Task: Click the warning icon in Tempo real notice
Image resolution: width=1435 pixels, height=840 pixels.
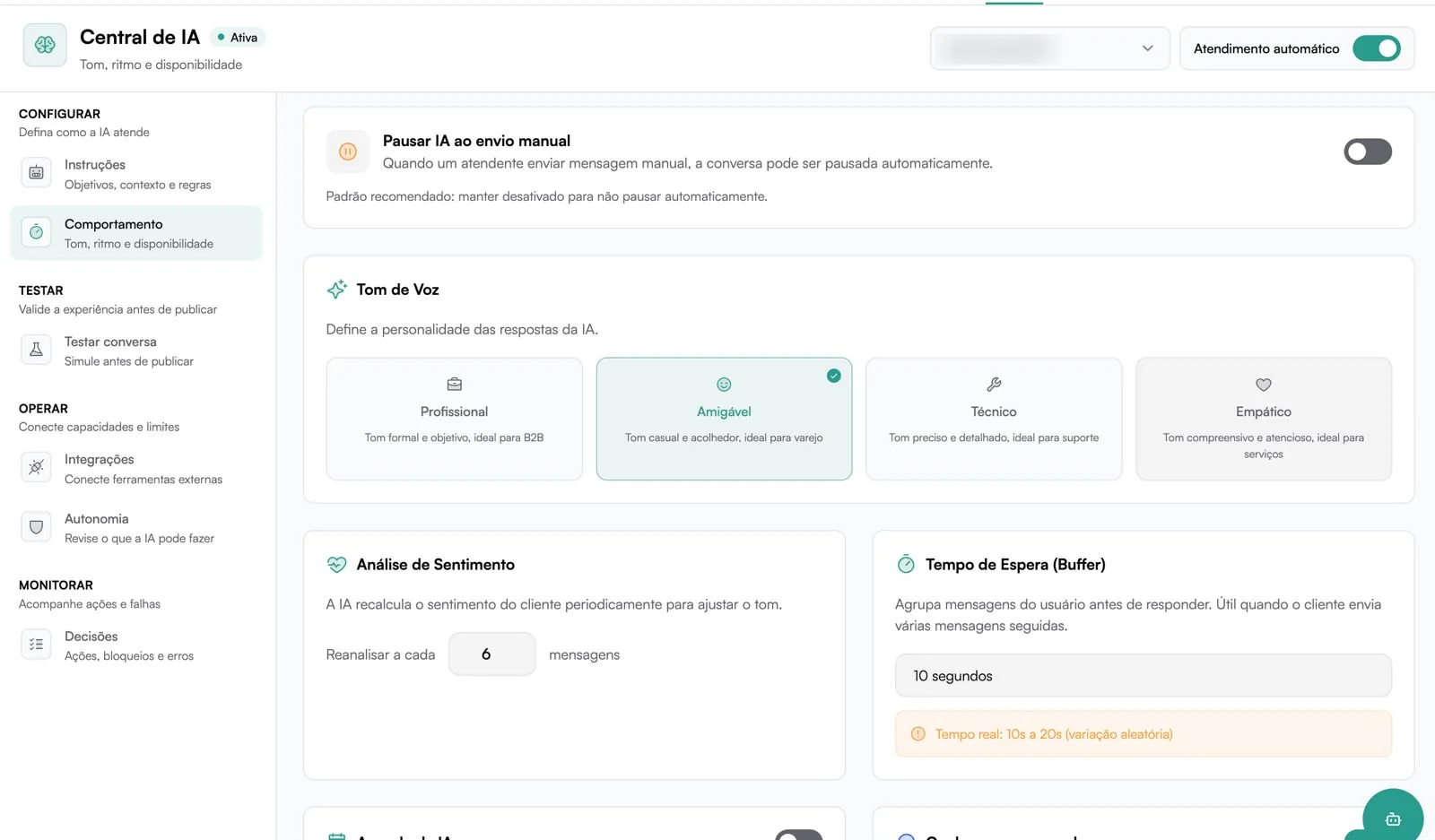Action: point(918,734)
